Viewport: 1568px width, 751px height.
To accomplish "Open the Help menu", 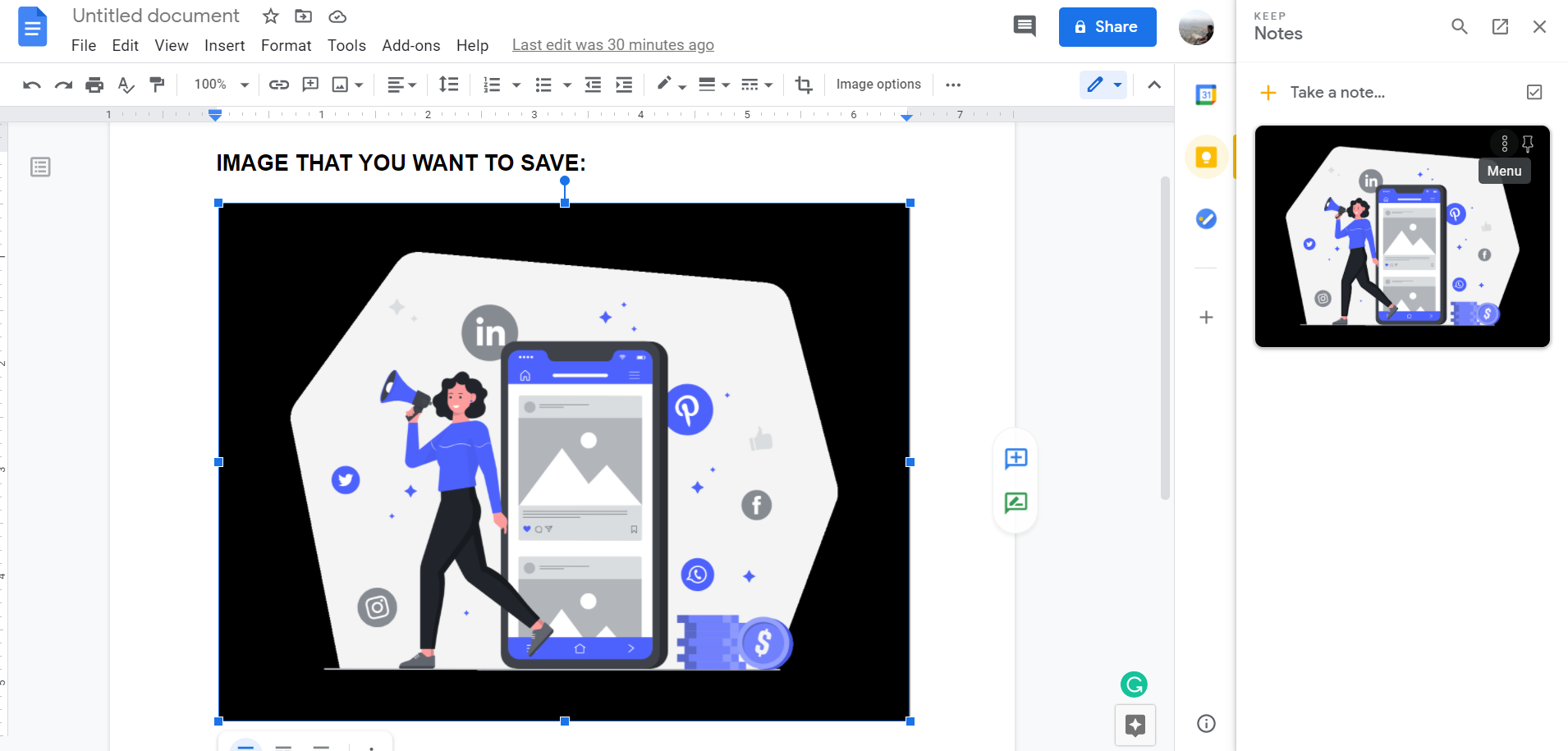I will tap(473, 45).
